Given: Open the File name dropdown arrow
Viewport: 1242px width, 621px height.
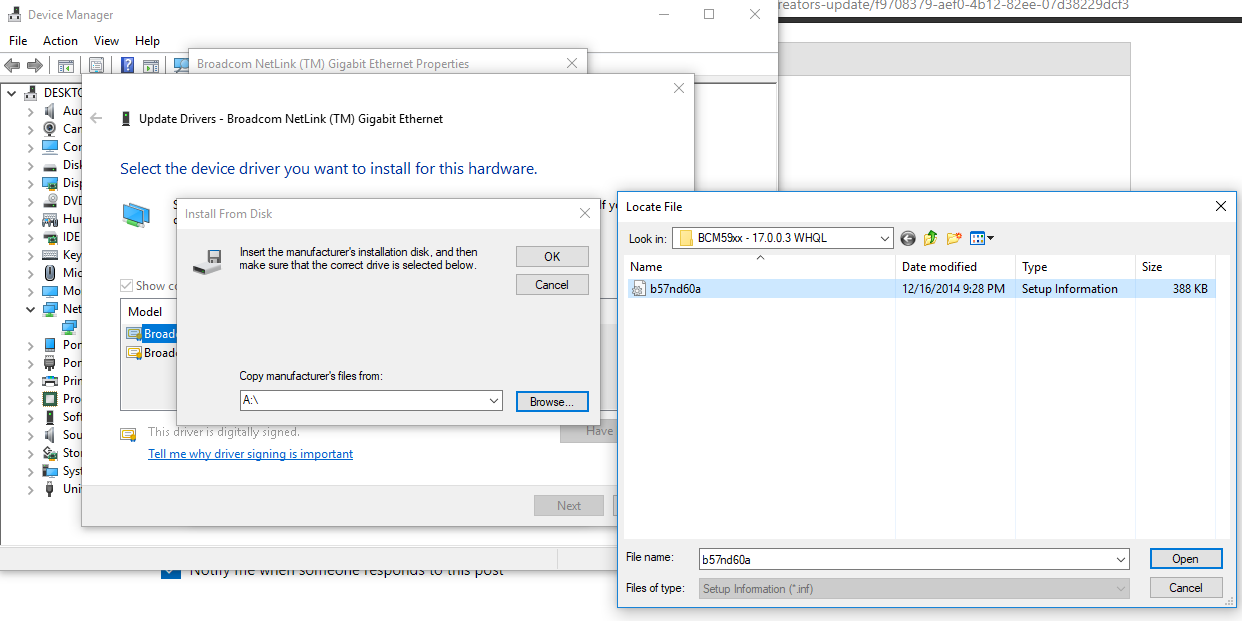Looking at the screenshot, I should click(x=1120, y=560).
